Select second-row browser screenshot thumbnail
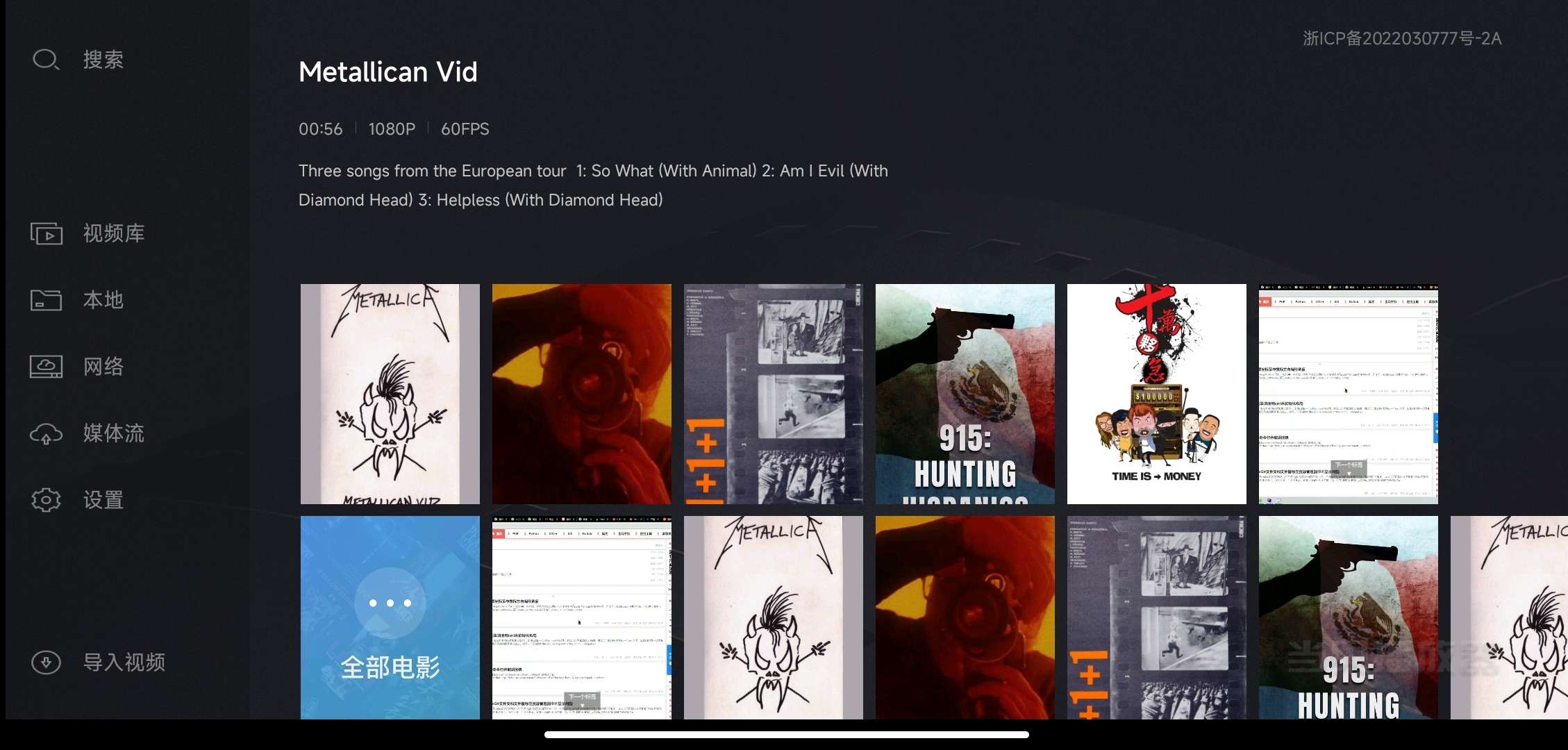This screenshot has width=1568, height=750. [x=582, y=617]
